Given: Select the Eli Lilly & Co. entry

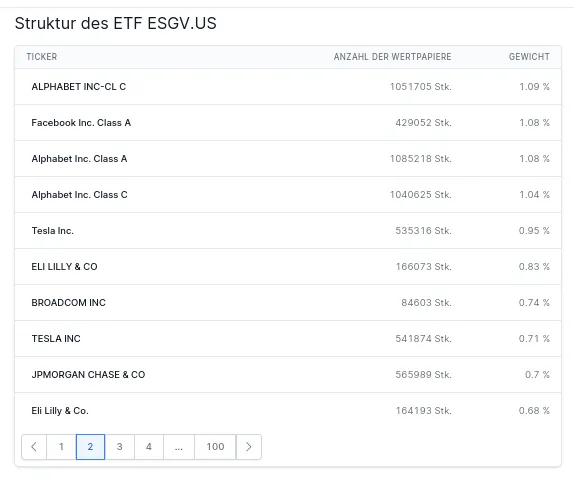Looking at the screenshot, I should pyautogui.click(x=60, y=411).
